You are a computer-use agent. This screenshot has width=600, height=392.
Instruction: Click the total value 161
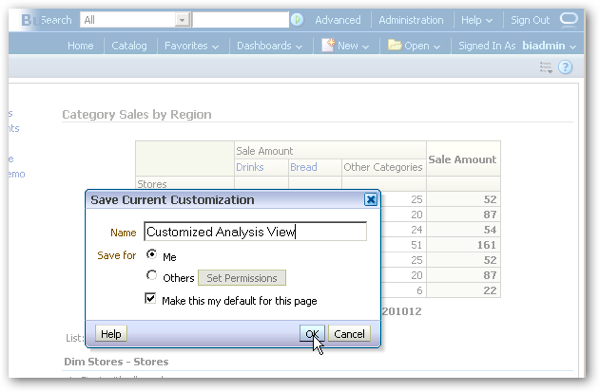[486, 245]
